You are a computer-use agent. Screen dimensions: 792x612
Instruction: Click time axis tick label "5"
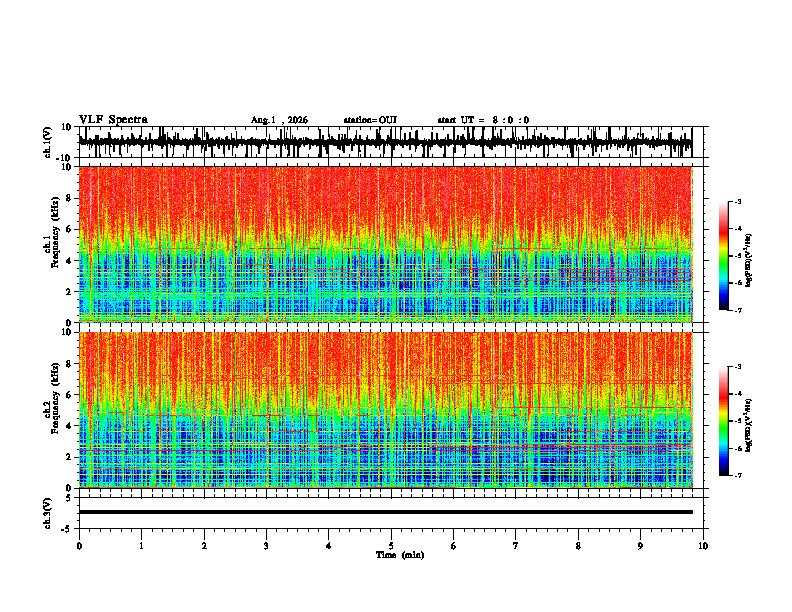pos(391,546)
